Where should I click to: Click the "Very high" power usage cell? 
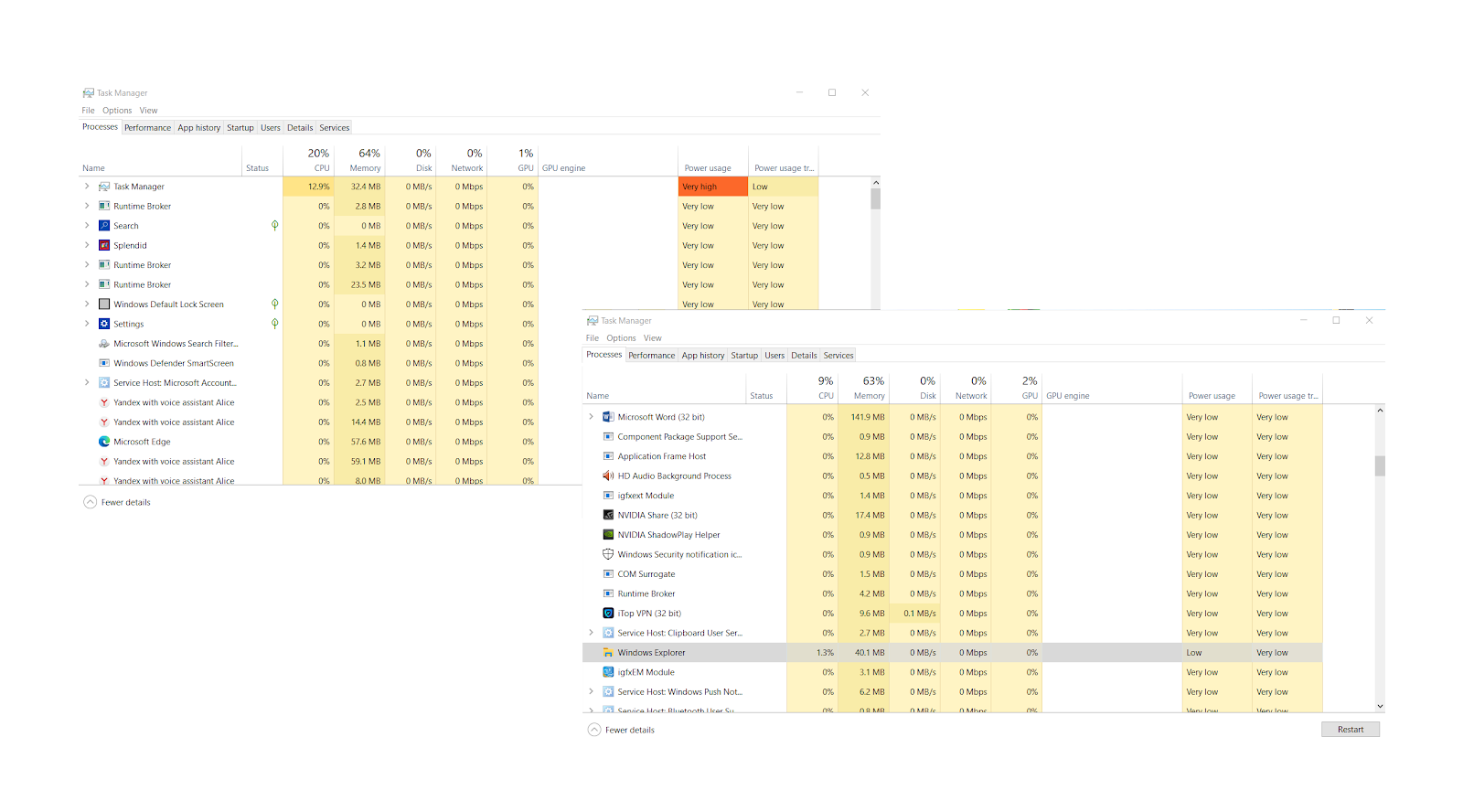(713, 187)
